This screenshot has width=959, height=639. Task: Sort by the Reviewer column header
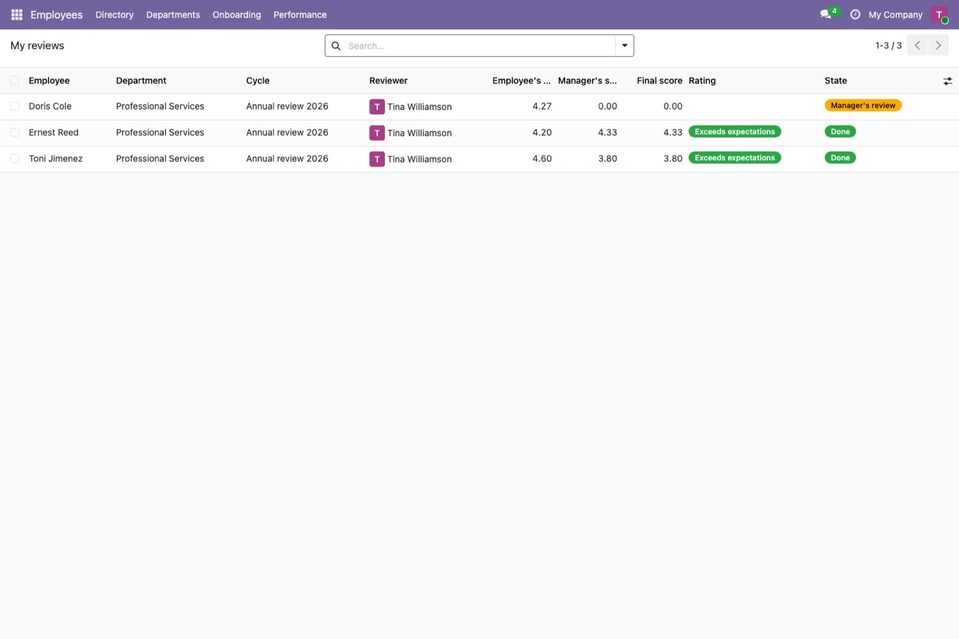388,81
